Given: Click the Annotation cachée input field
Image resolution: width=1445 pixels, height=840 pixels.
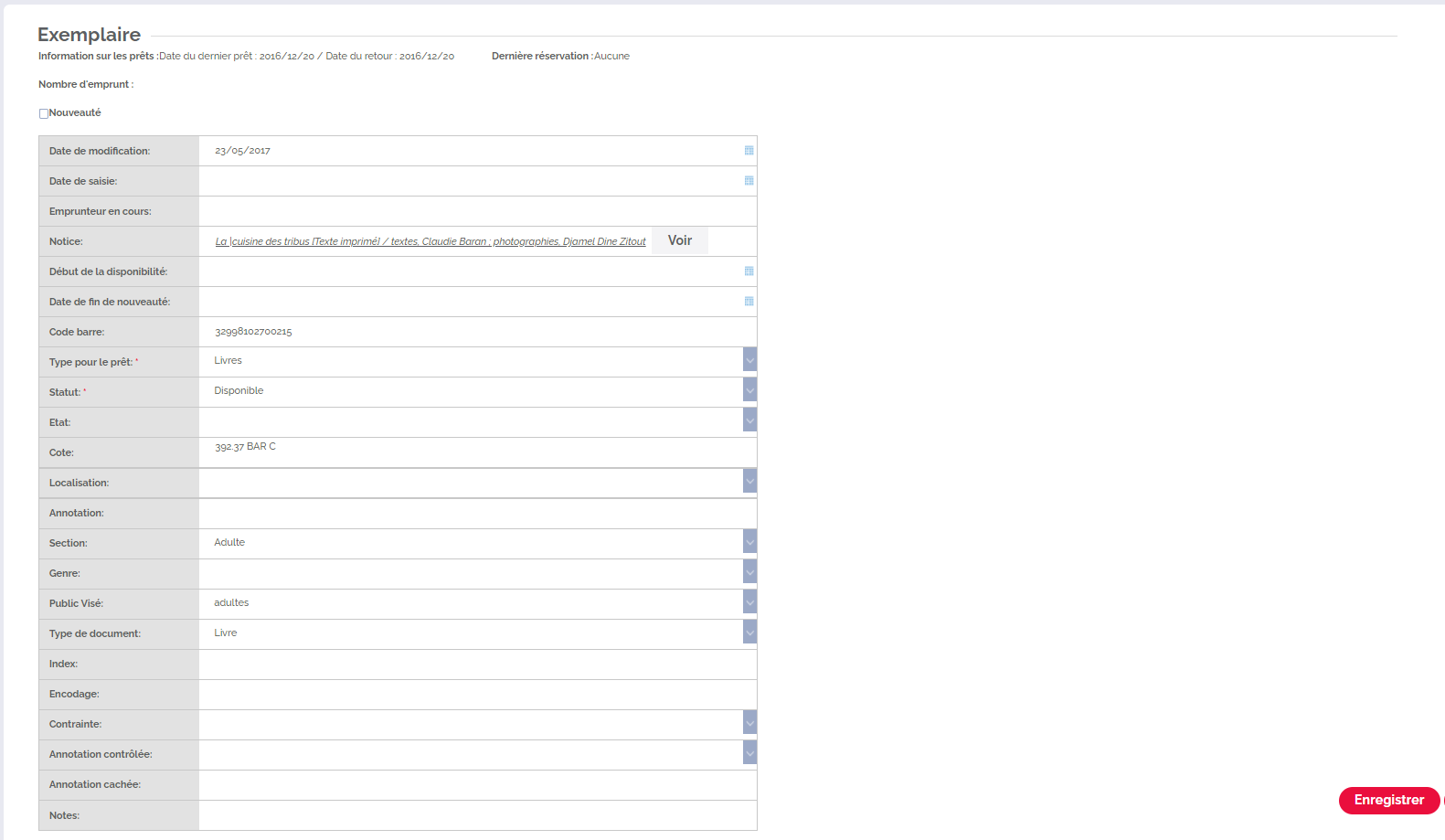Looking at the screenshot, I should [x=477, y=784].
